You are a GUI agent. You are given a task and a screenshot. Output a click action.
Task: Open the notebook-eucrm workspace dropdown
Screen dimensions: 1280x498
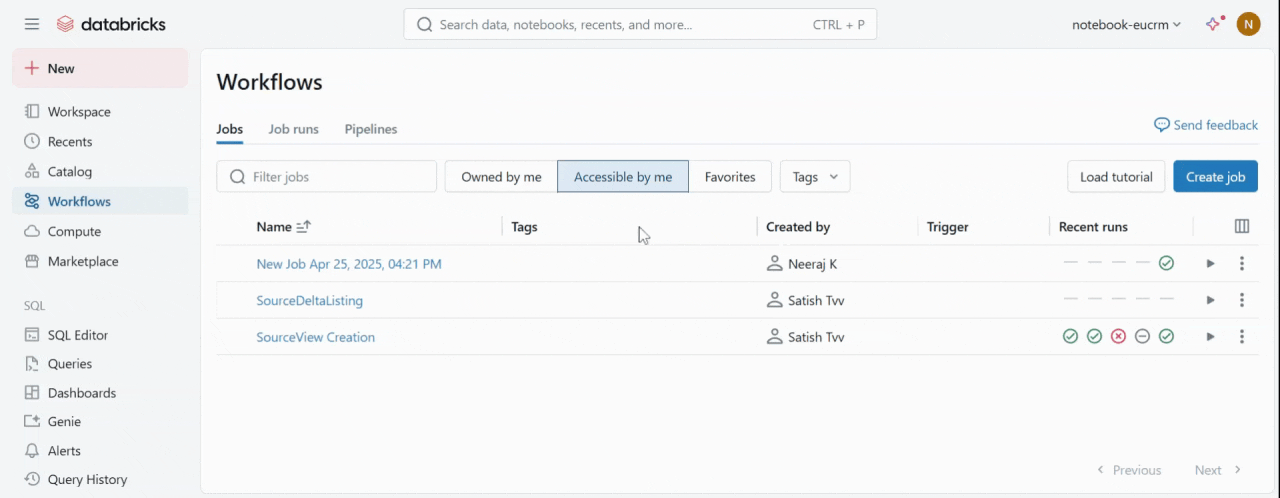[x=1126, y=24]
